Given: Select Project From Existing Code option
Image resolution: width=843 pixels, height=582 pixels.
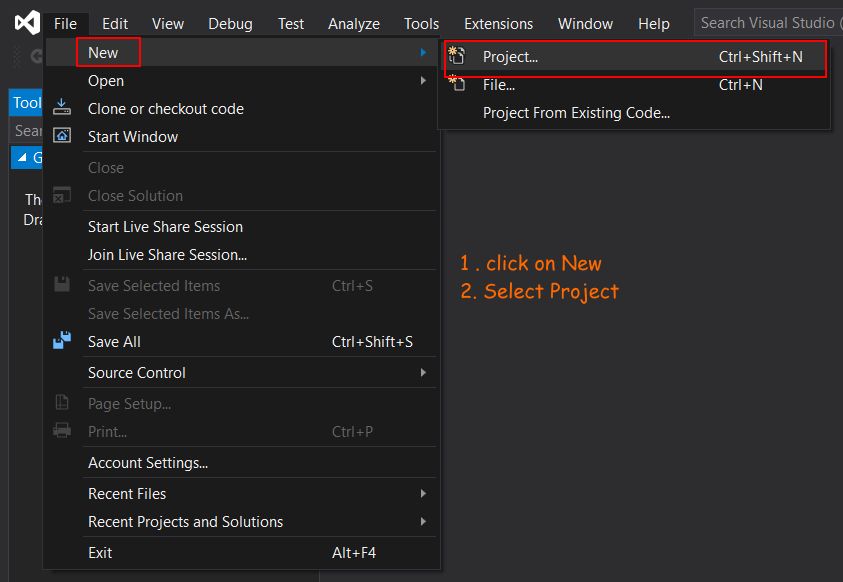Looking at the screenshot, I should [576, 113].
